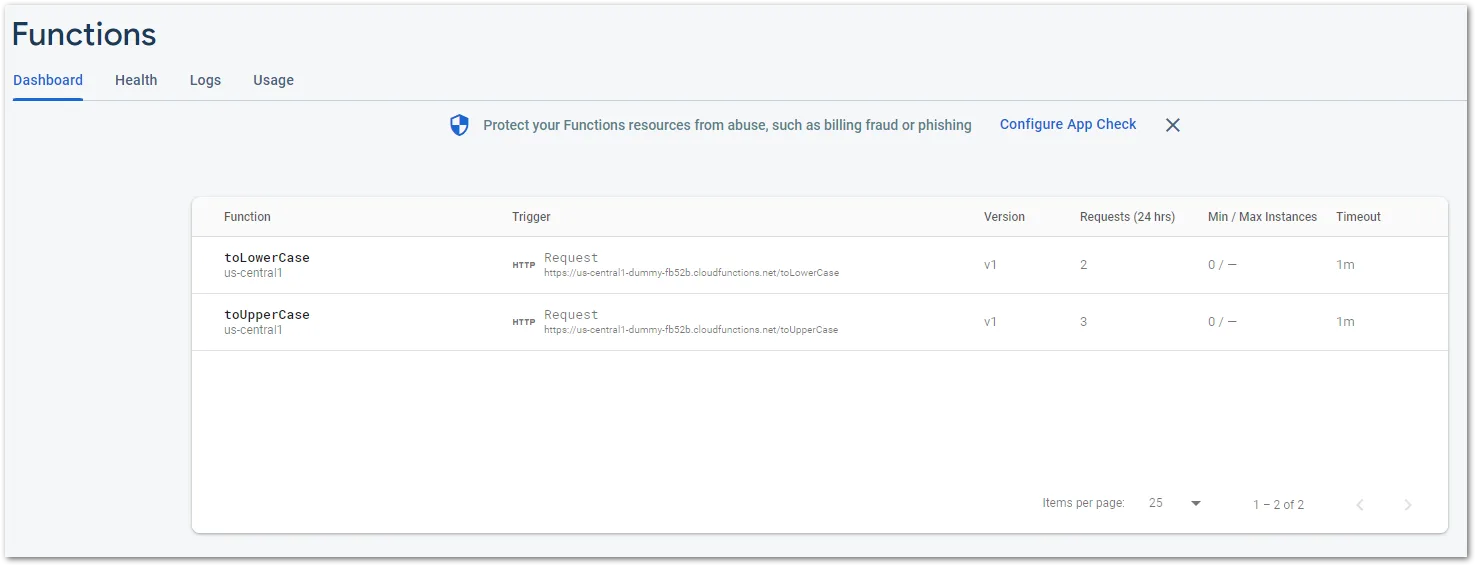Click the v1 version of toUpperCase
The height and width of the screenshot is (566, 1476).
coord(990,322)
